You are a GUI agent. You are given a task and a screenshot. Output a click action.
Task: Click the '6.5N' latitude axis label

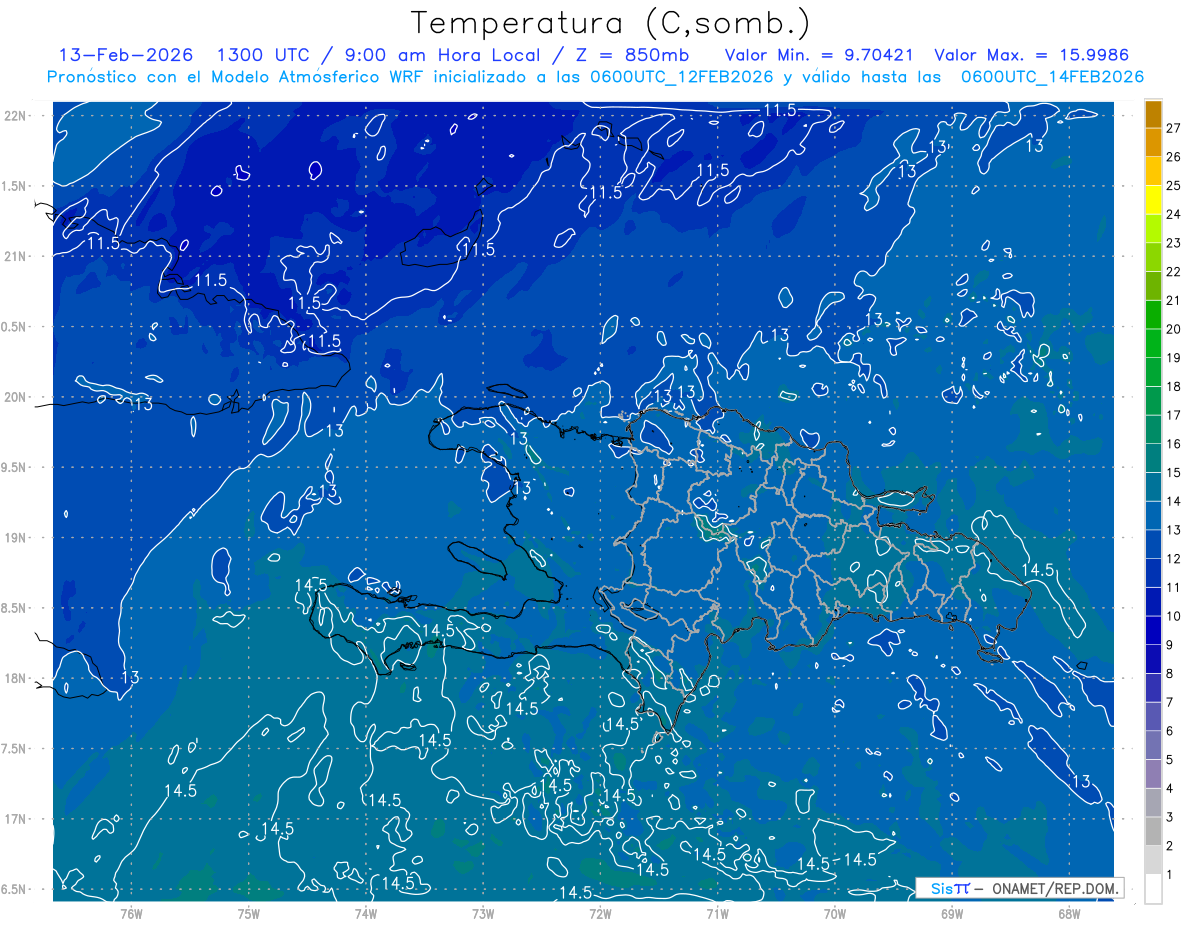(x=14, y=889)
